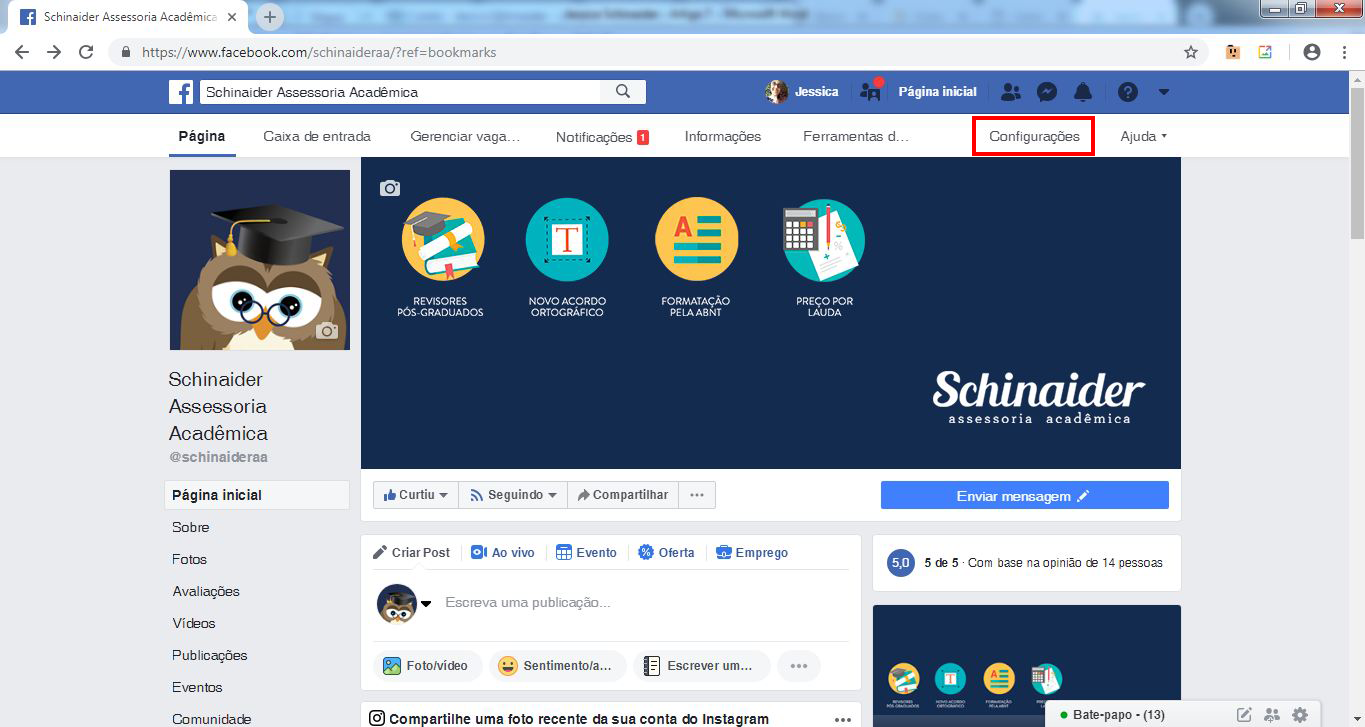Start an Ao vivo broadcast
The width and height of the screenshot is (1365, 727).
503,552
